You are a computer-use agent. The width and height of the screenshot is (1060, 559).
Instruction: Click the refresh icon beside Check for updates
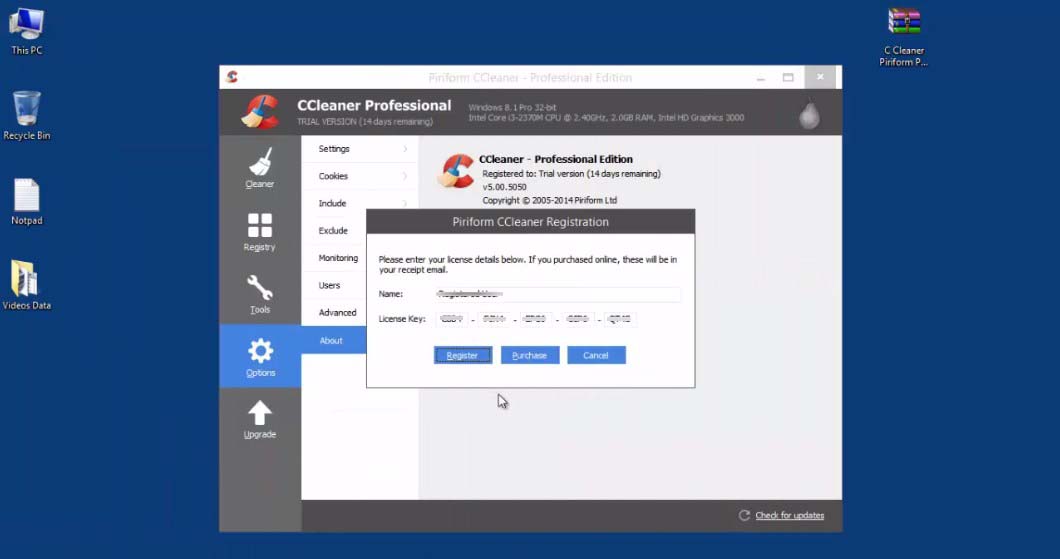[x=744, y=515]
